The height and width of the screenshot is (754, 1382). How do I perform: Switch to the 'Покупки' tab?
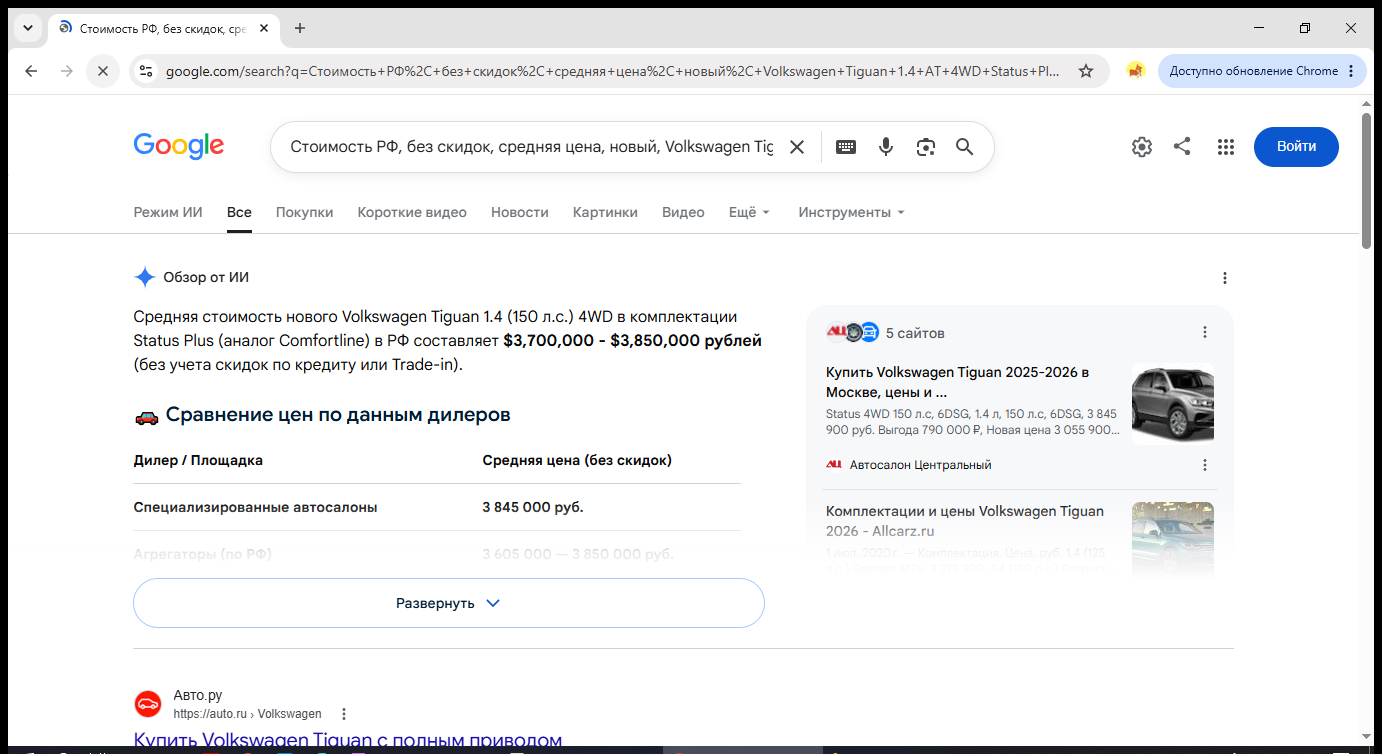(x=305, y=212)
